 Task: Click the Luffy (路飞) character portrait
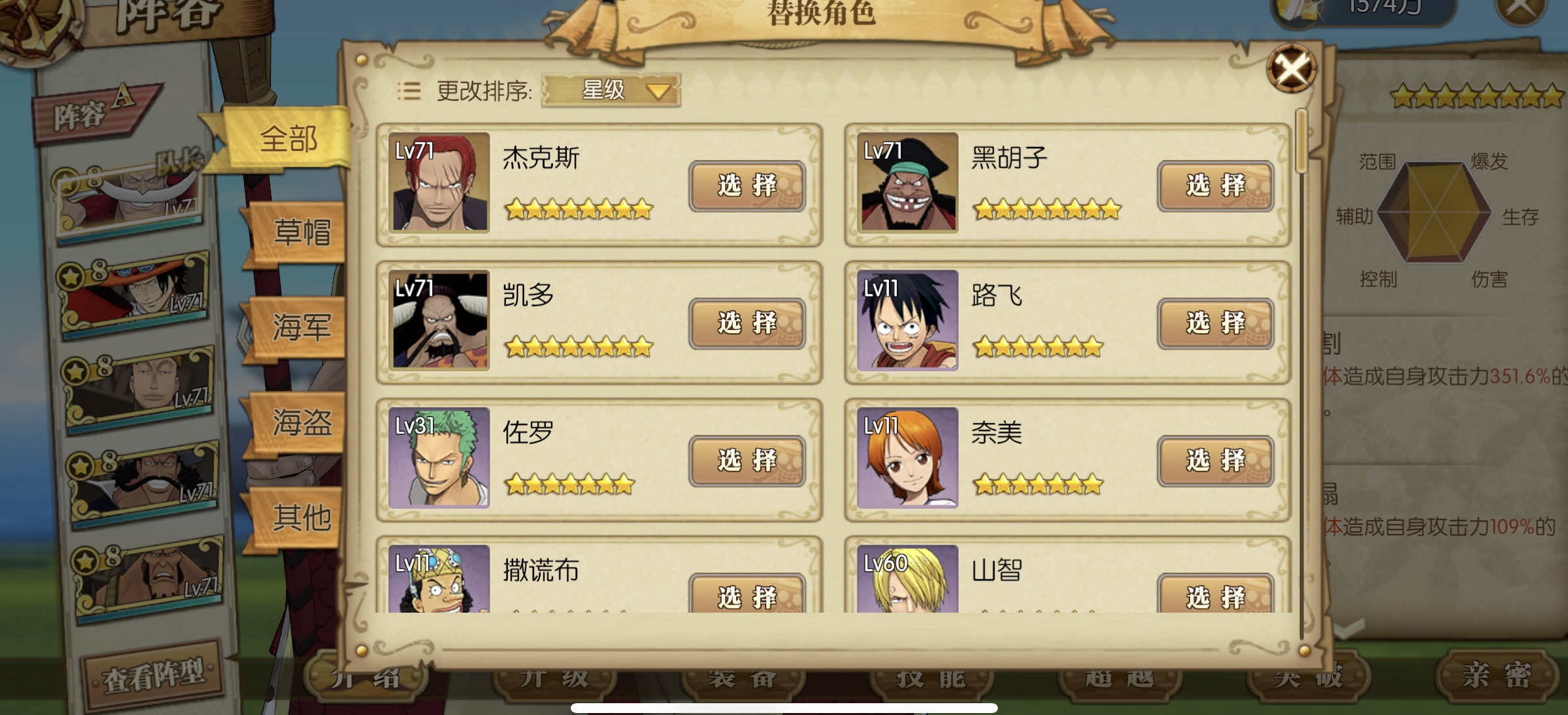click(x=907, y=320)
